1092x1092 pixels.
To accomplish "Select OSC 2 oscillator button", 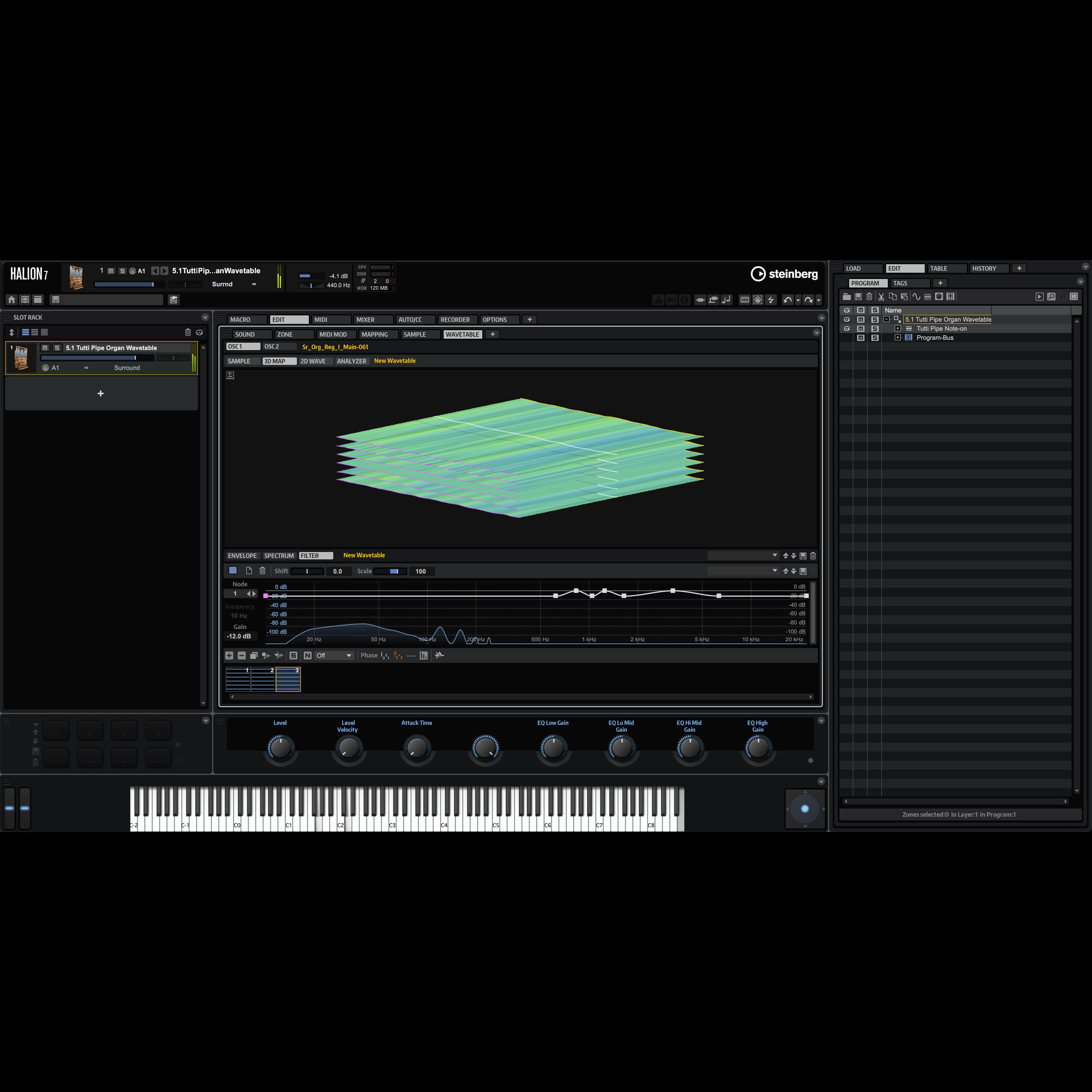I will pyautogui.click(x=279, y=346).
